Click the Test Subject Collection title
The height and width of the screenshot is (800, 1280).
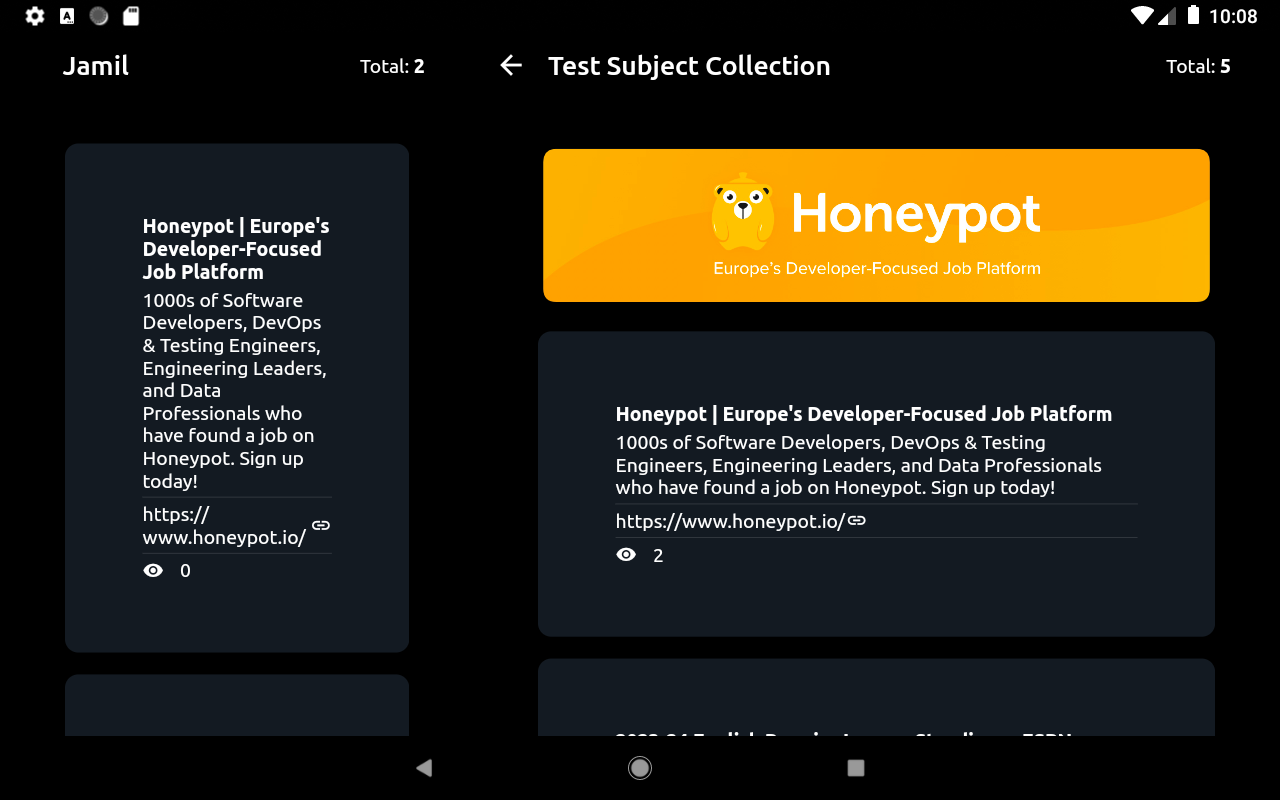689,66
